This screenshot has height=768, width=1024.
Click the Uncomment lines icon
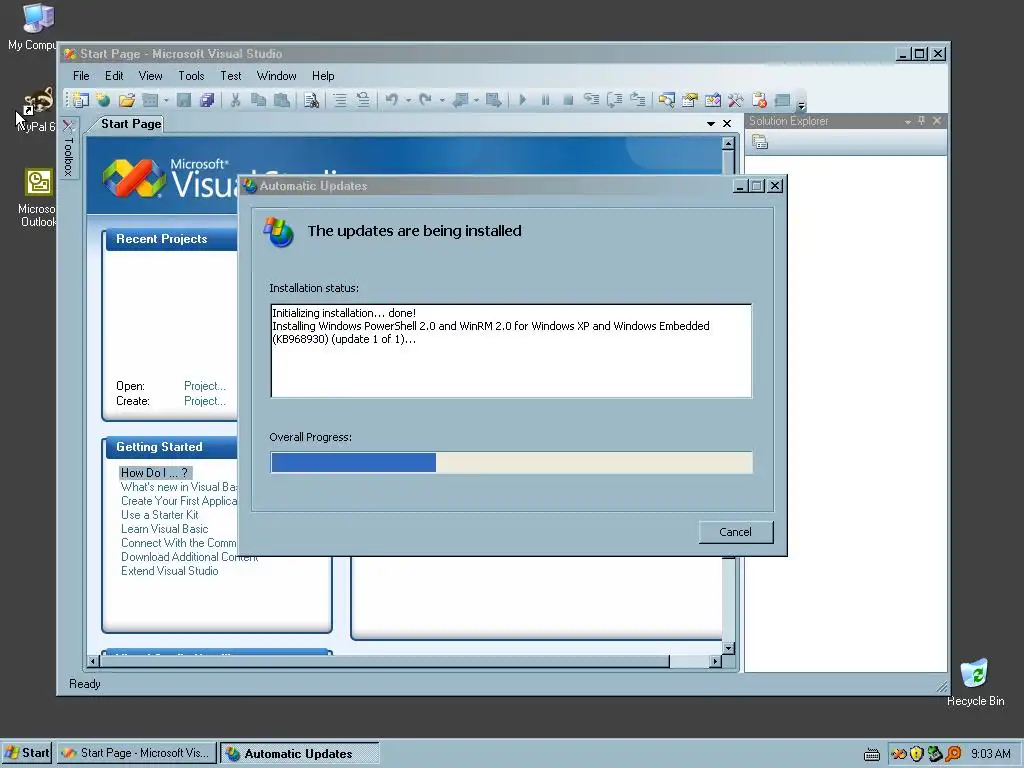coord(362,100)
